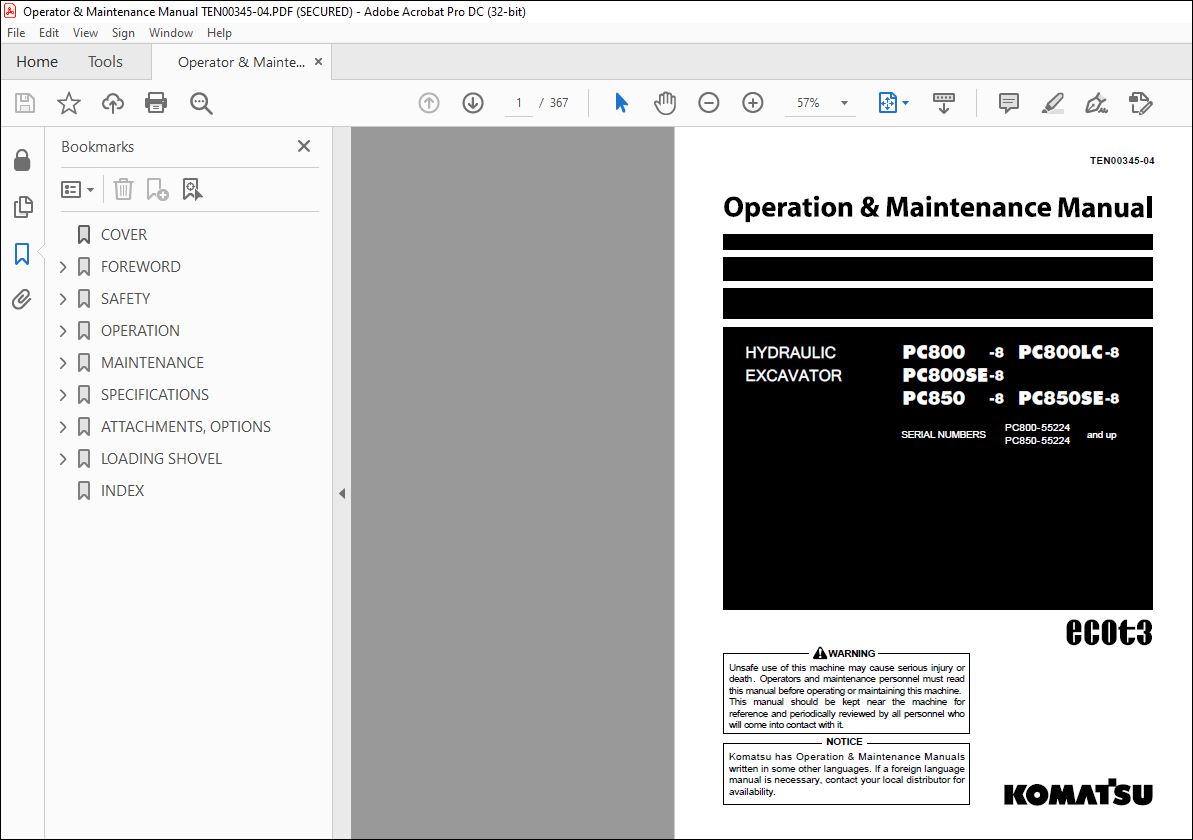
Task: Open the Help menu
Action: click(219, 33)
